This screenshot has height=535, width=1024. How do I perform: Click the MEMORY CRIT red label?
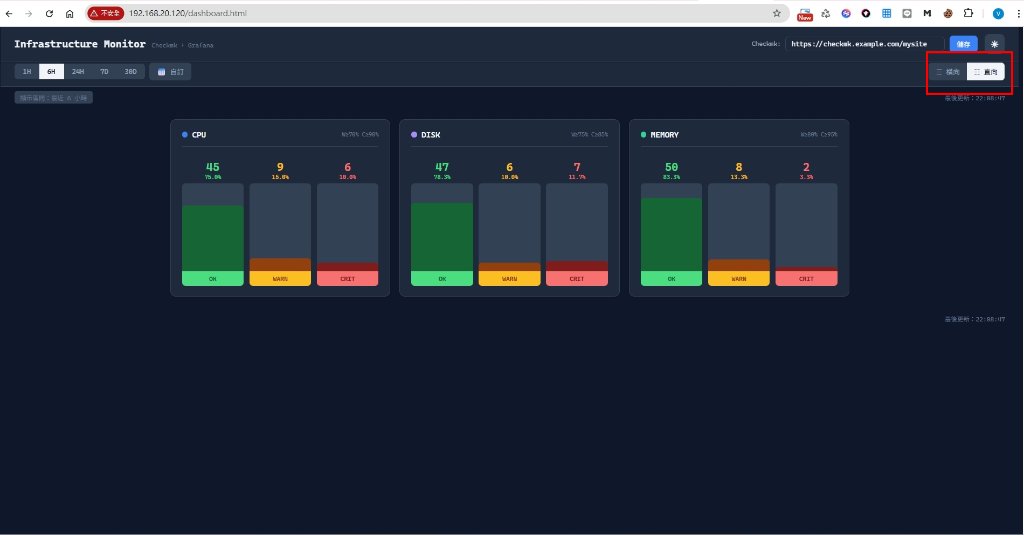click(807, 278)
